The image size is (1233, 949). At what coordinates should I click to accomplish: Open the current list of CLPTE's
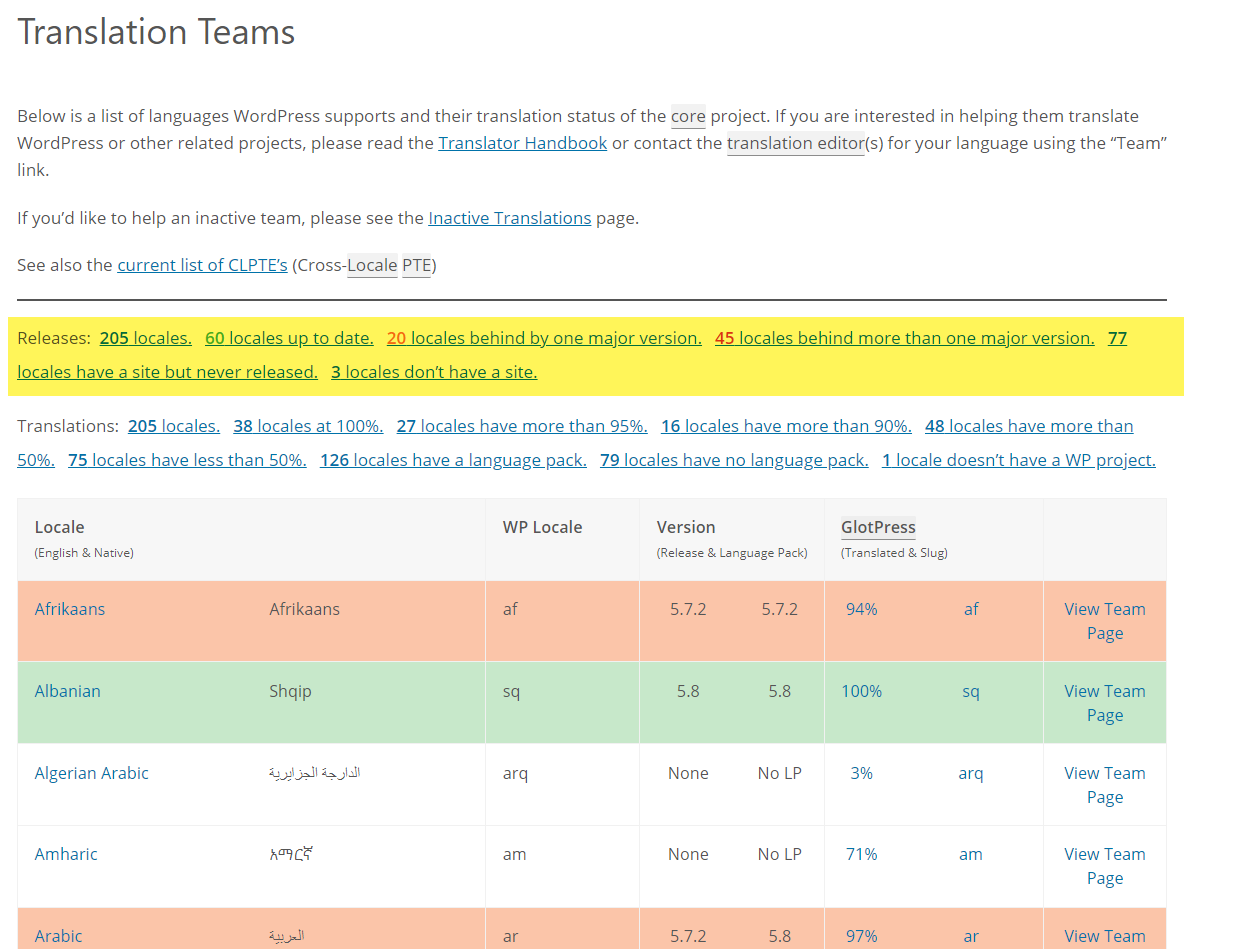tap(202, 265)
